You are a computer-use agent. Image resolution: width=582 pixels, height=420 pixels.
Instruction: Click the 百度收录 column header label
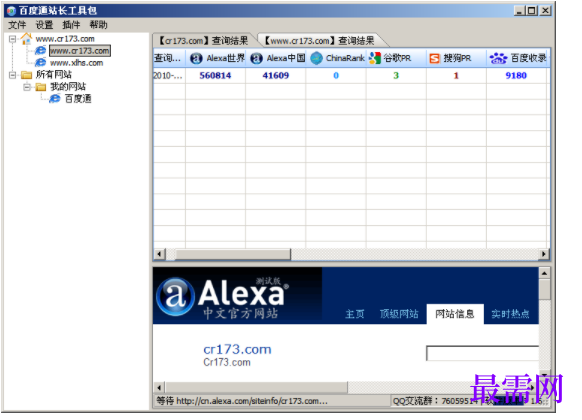tap(529, 58)
